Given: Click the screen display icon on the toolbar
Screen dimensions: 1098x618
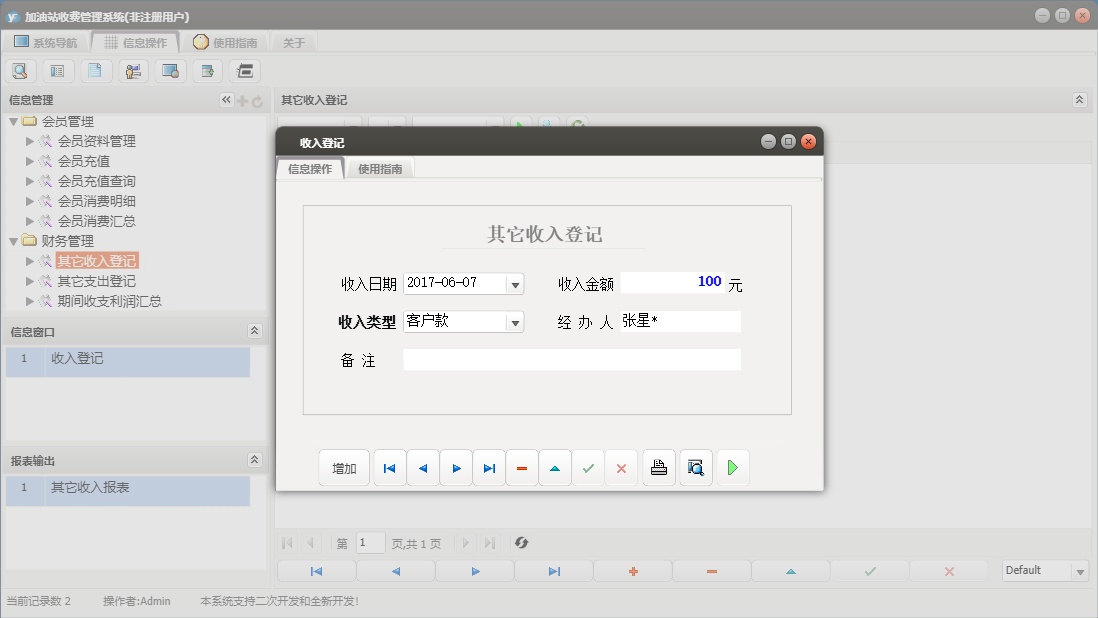Looking at the screenshot, I should tap(170, 70).
